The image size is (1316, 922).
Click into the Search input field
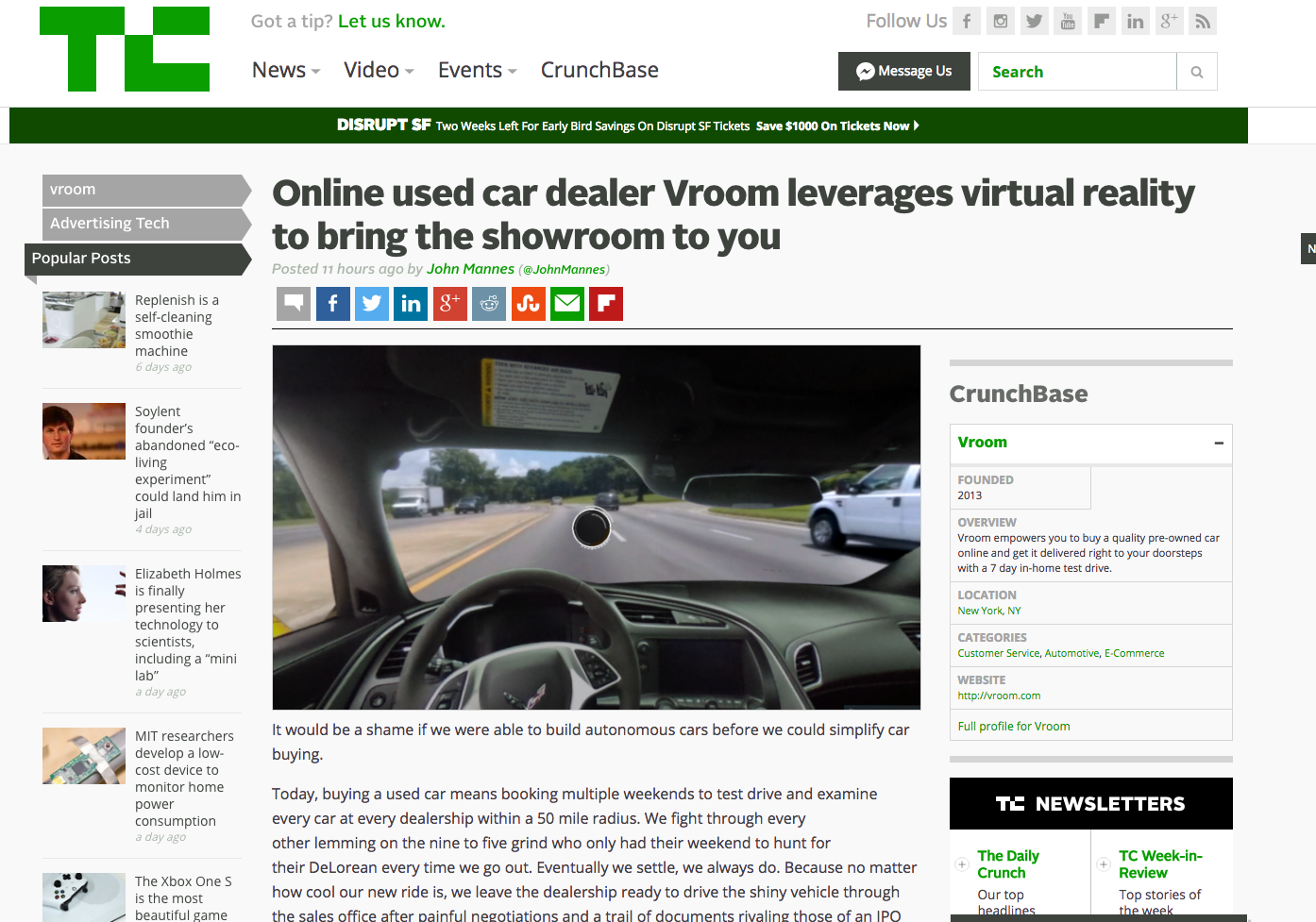(x=1077, y=72)
